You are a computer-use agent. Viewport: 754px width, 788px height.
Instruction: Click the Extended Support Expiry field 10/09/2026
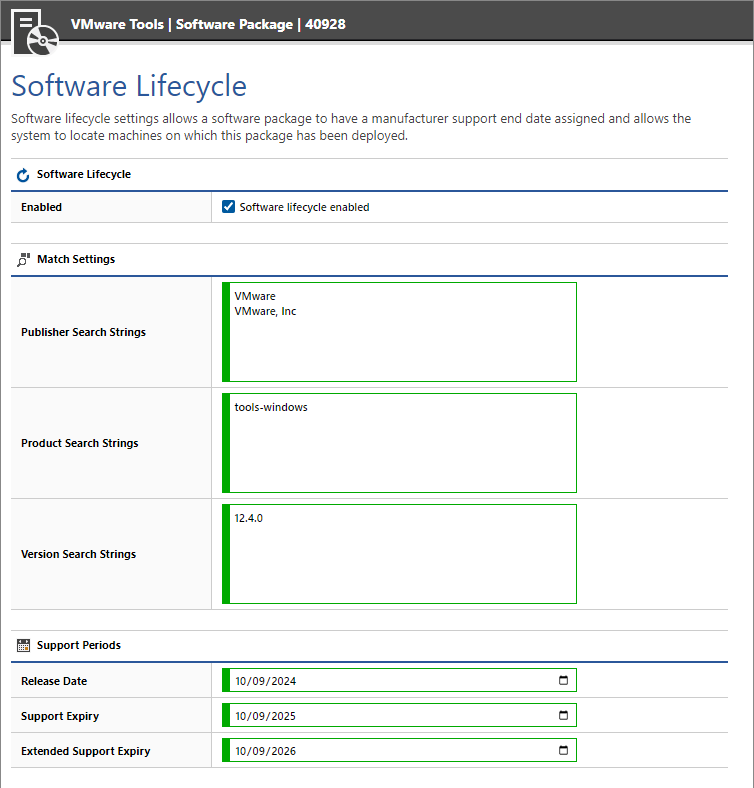[399, 750]
